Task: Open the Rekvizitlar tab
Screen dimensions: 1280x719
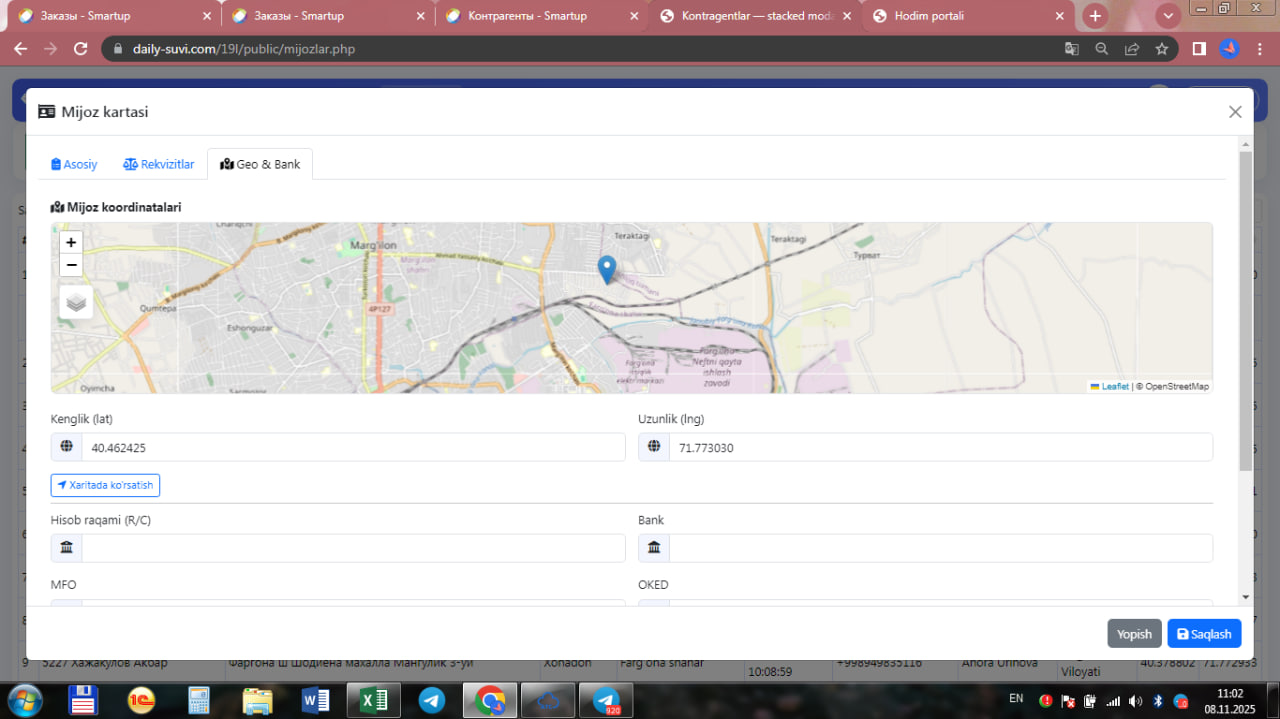Action: pyautogui.click(x=159, y=164)
